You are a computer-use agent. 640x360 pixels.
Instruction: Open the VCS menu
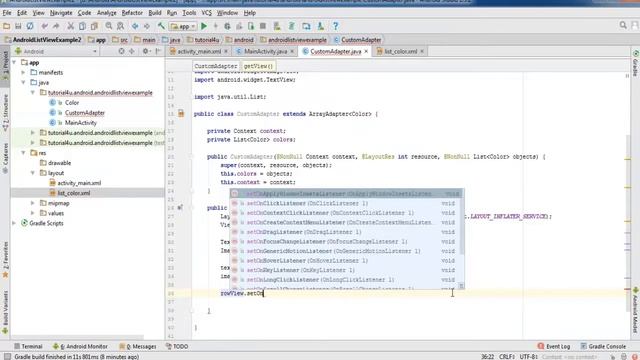click(x=207, y=13)
